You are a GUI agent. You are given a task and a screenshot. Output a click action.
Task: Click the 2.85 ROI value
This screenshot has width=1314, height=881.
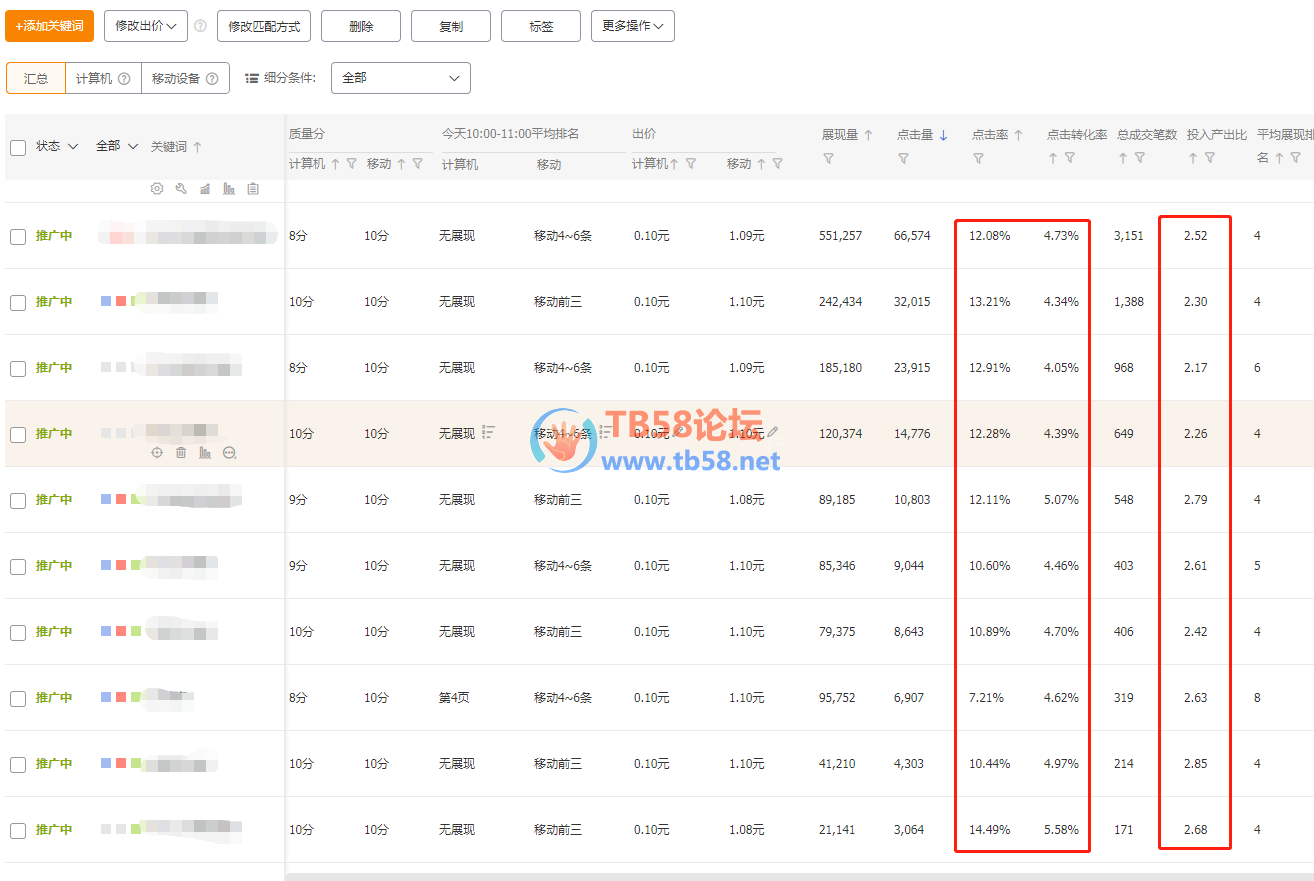1195,764
